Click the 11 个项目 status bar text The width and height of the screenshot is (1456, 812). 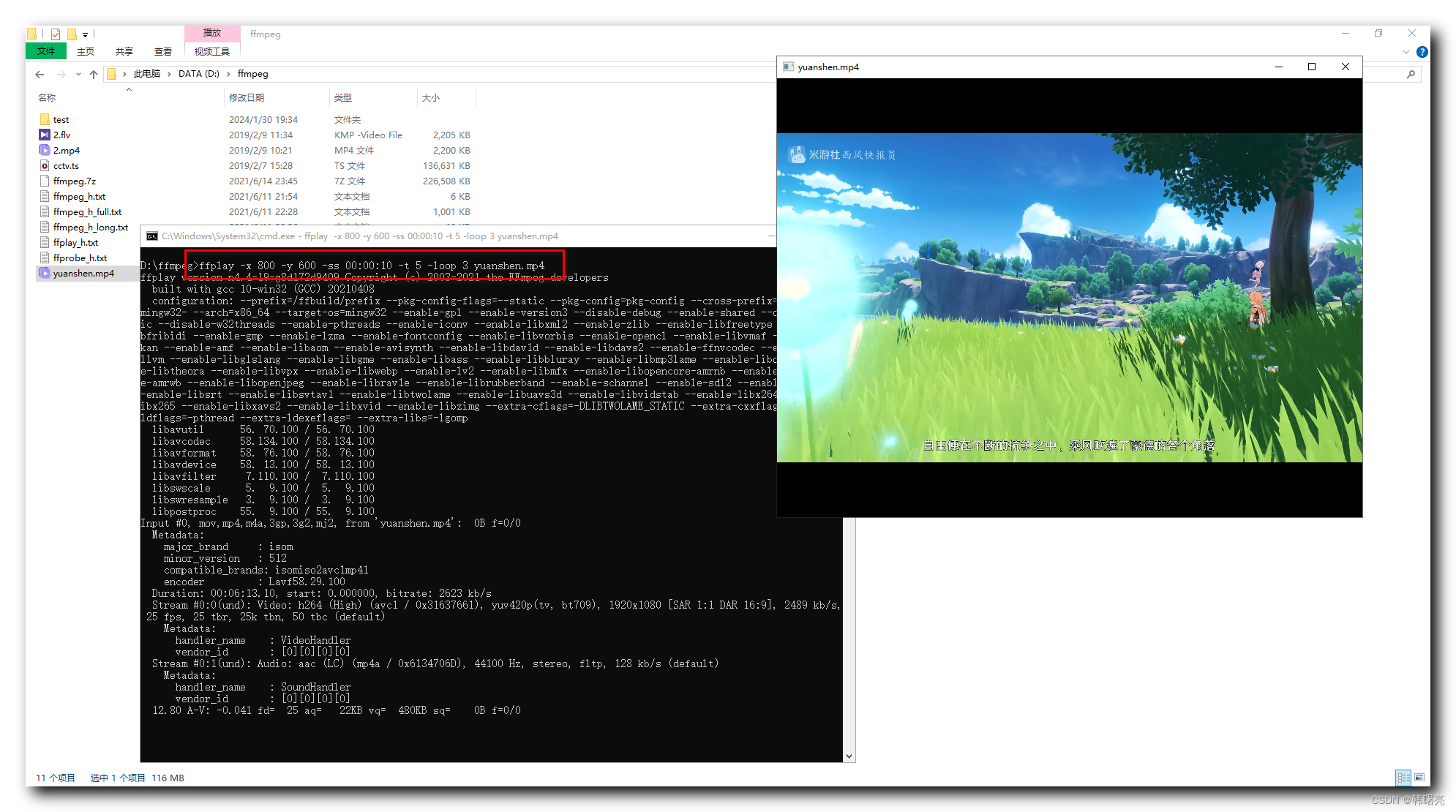(56, 778)
